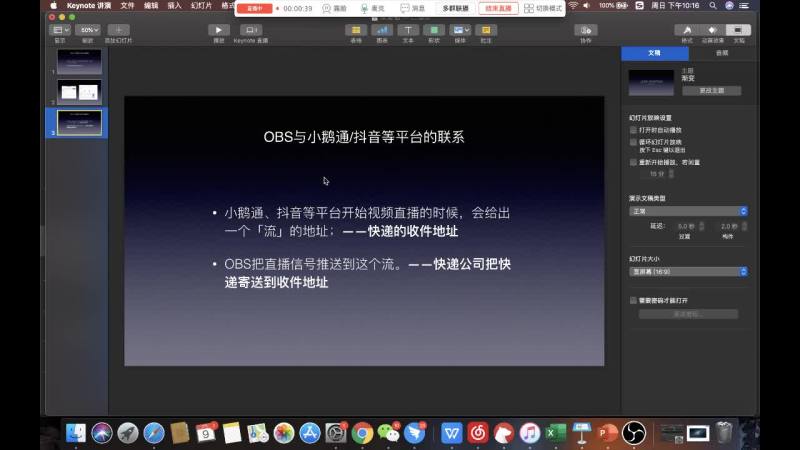This screenshot has height=450, width=800.
Task: Click the Play slideshow button in toolbar
Action: click(219, 30)
